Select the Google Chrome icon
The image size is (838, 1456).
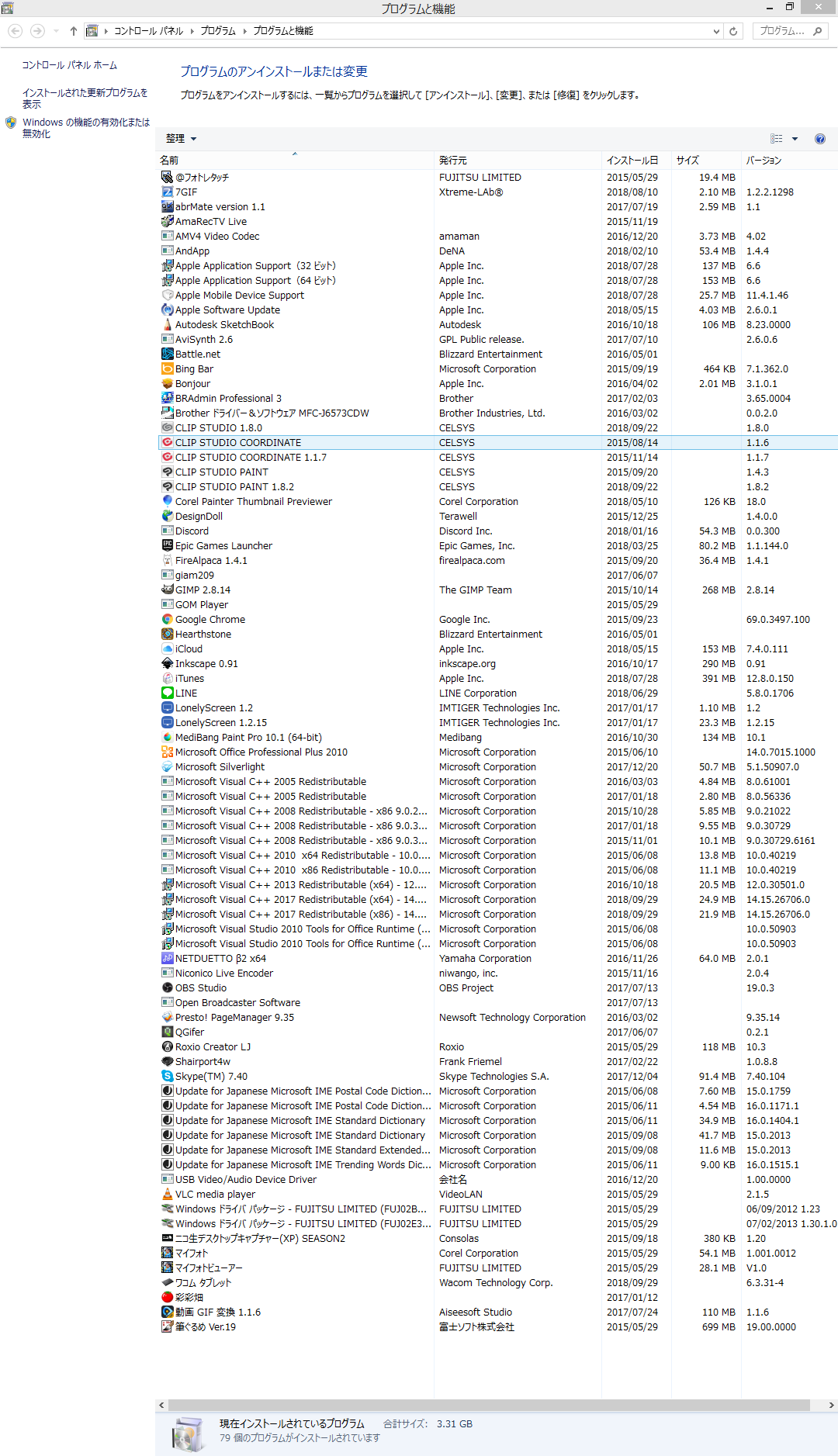(167, 619)
